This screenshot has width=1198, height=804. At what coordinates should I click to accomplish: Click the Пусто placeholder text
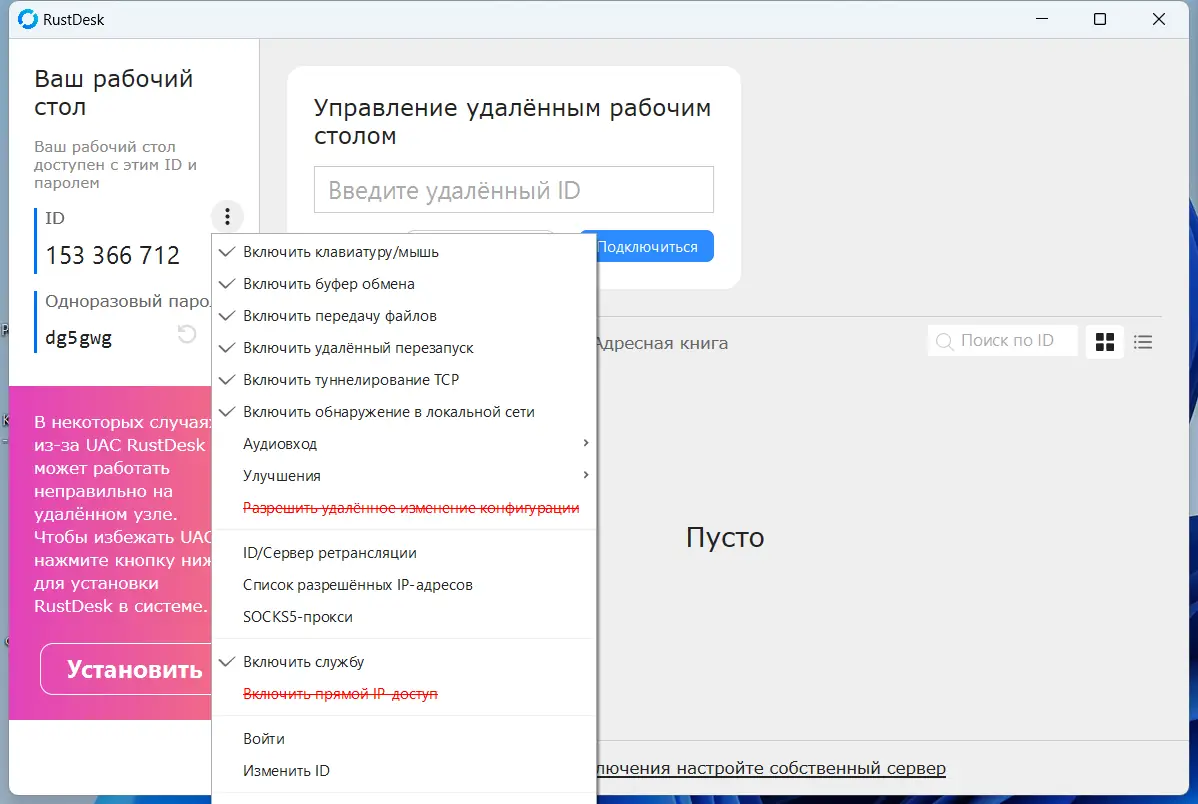[x=725, y=537]
